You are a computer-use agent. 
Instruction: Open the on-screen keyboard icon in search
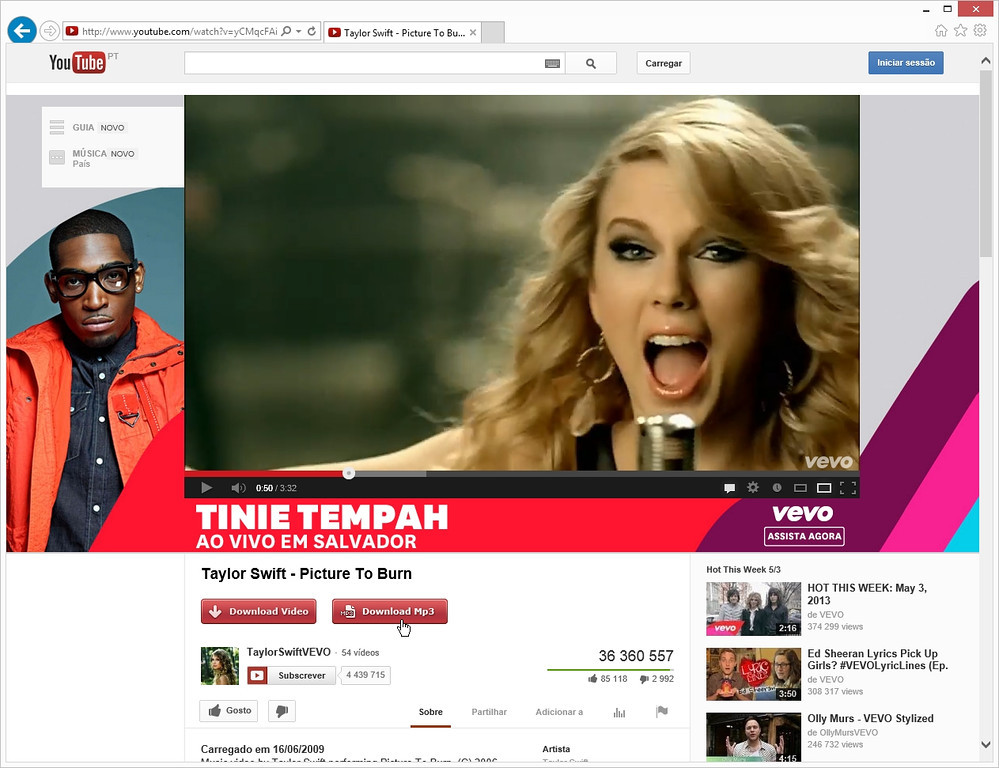point(552,62)
